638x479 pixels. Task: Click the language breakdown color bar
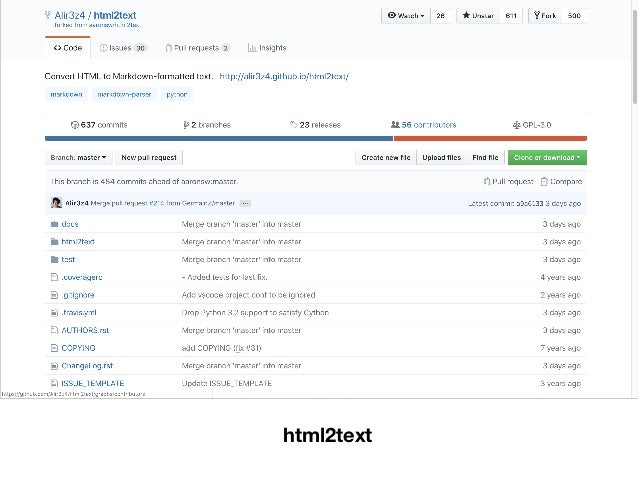(x=316, y=138)
